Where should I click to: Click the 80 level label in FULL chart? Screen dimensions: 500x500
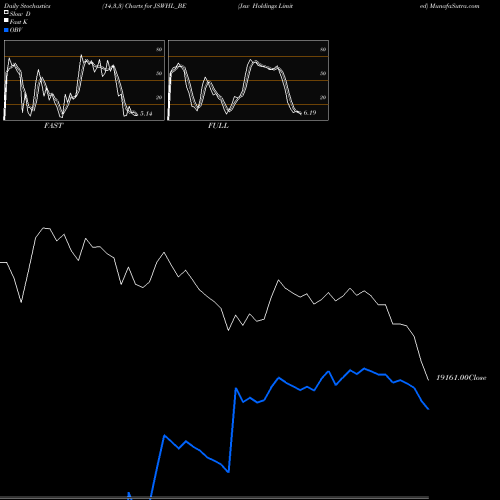[x=323, y=49]
